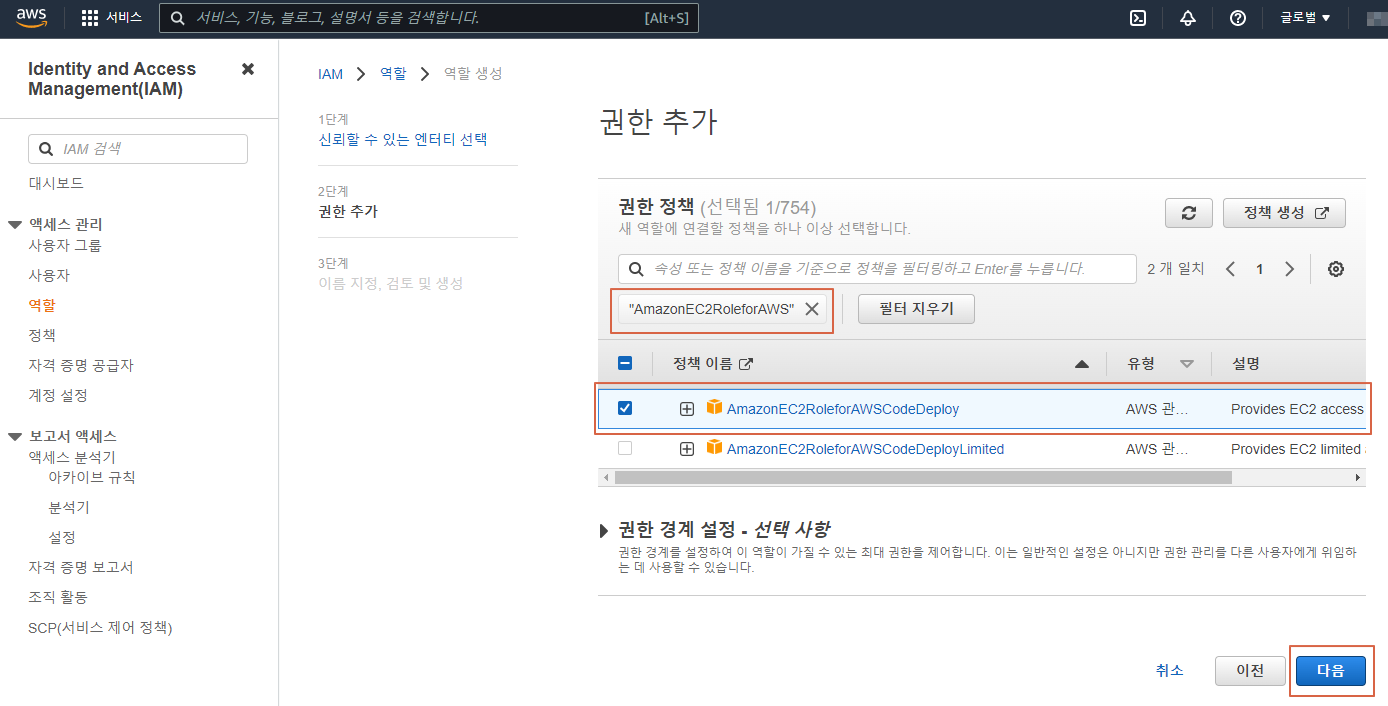1388x706 pixels.
Task: Click the '2 개 일치' match count text
Action: [1175, 269]
